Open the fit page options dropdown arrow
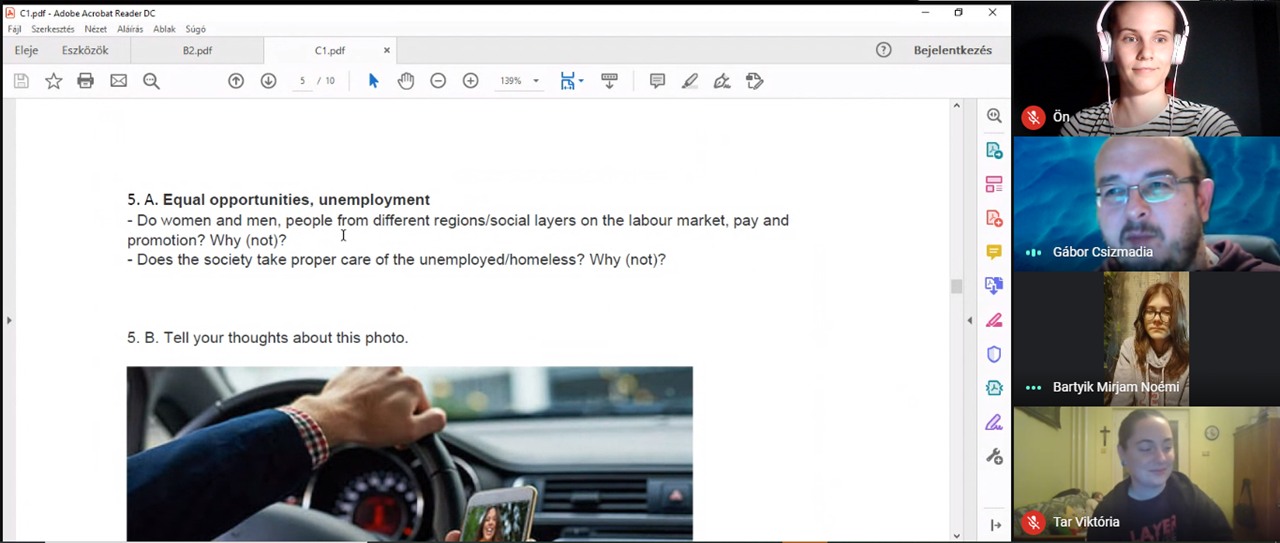Viewport: 1280px width, 543px height. (x=581, y=81)
